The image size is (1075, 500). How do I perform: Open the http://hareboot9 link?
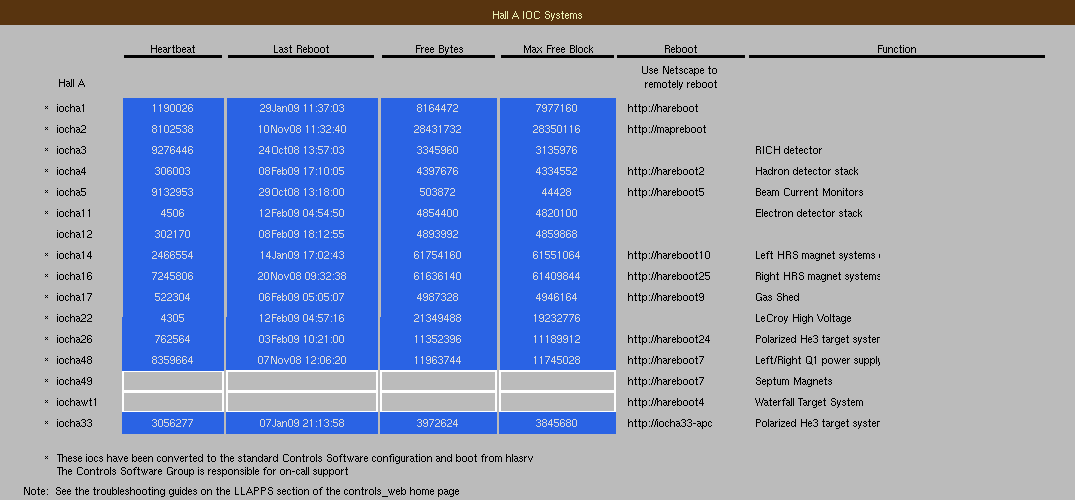tap(666, 297)
